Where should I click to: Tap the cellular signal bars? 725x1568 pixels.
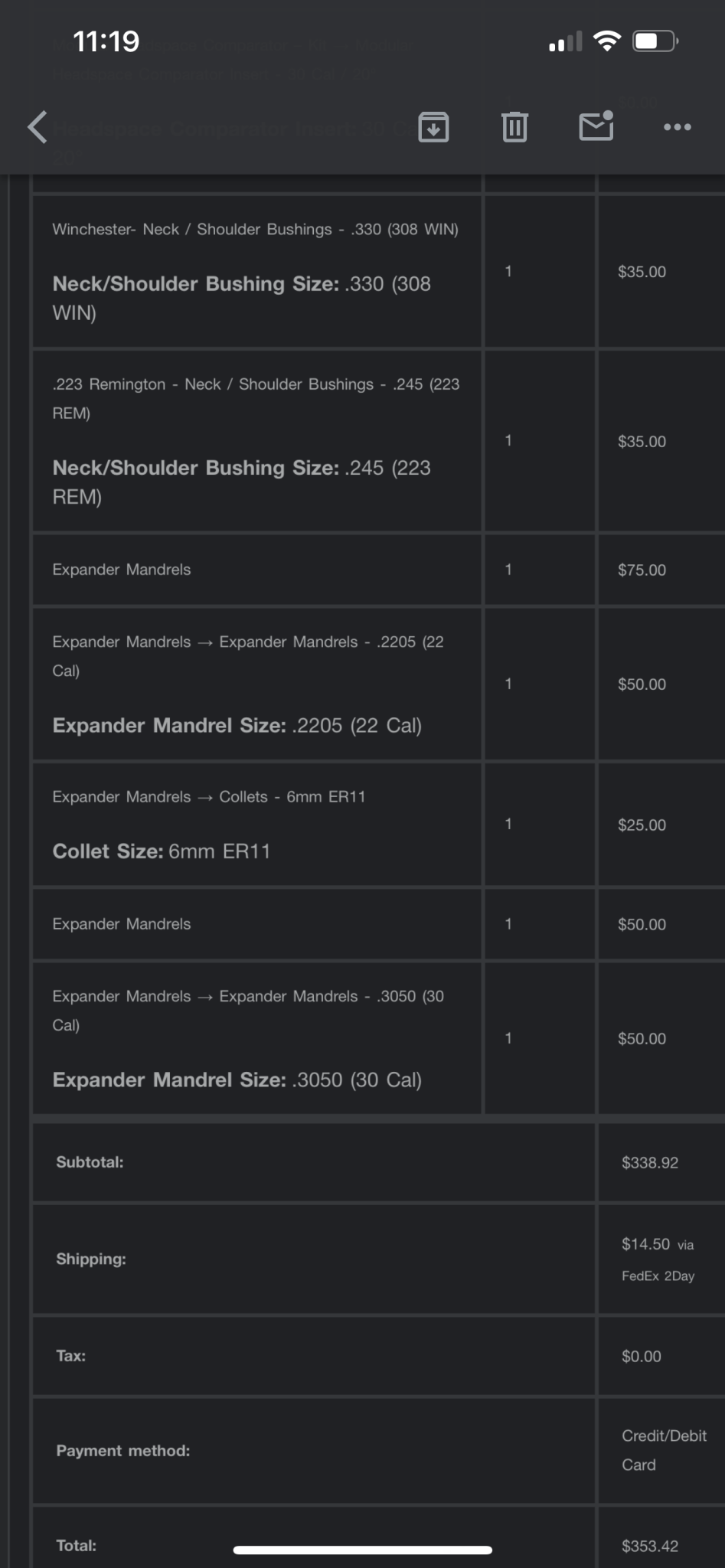[566, 42]
